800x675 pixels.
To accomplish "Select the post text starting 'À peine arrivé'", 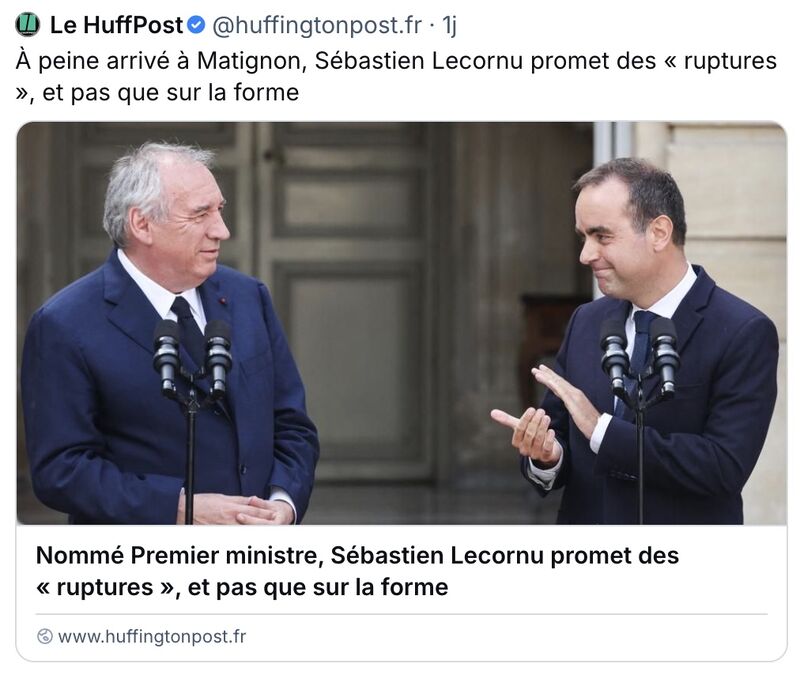I will pyautogui.click(x=396, y=77).
